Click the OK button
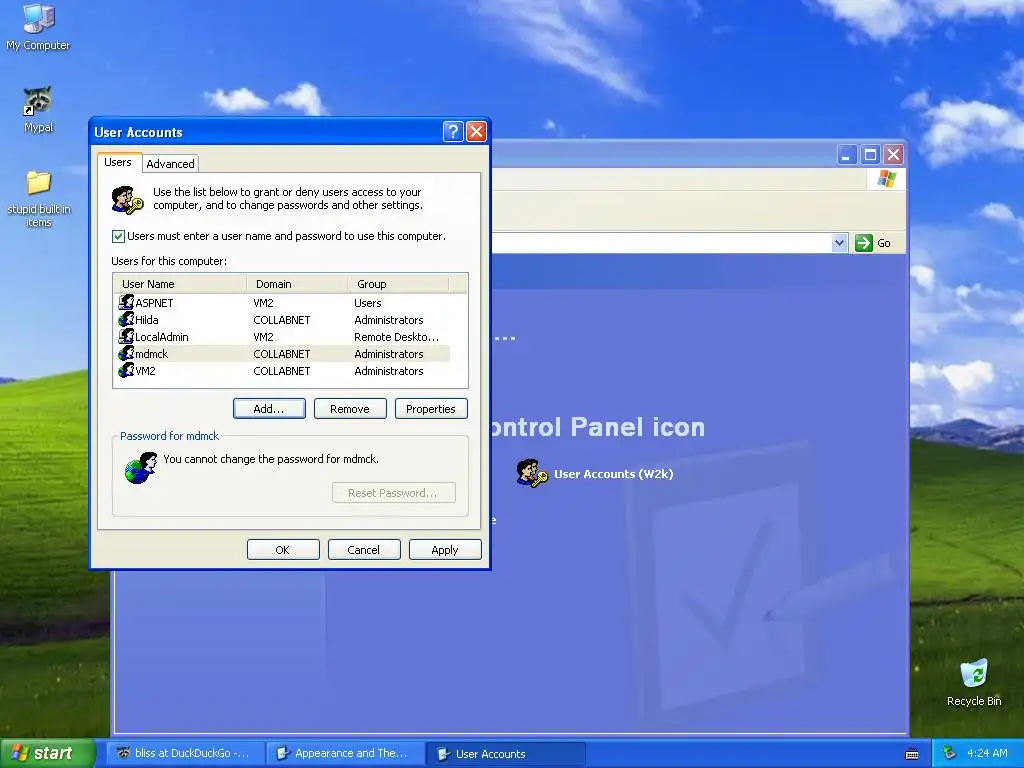 click(x=283, y=550)
